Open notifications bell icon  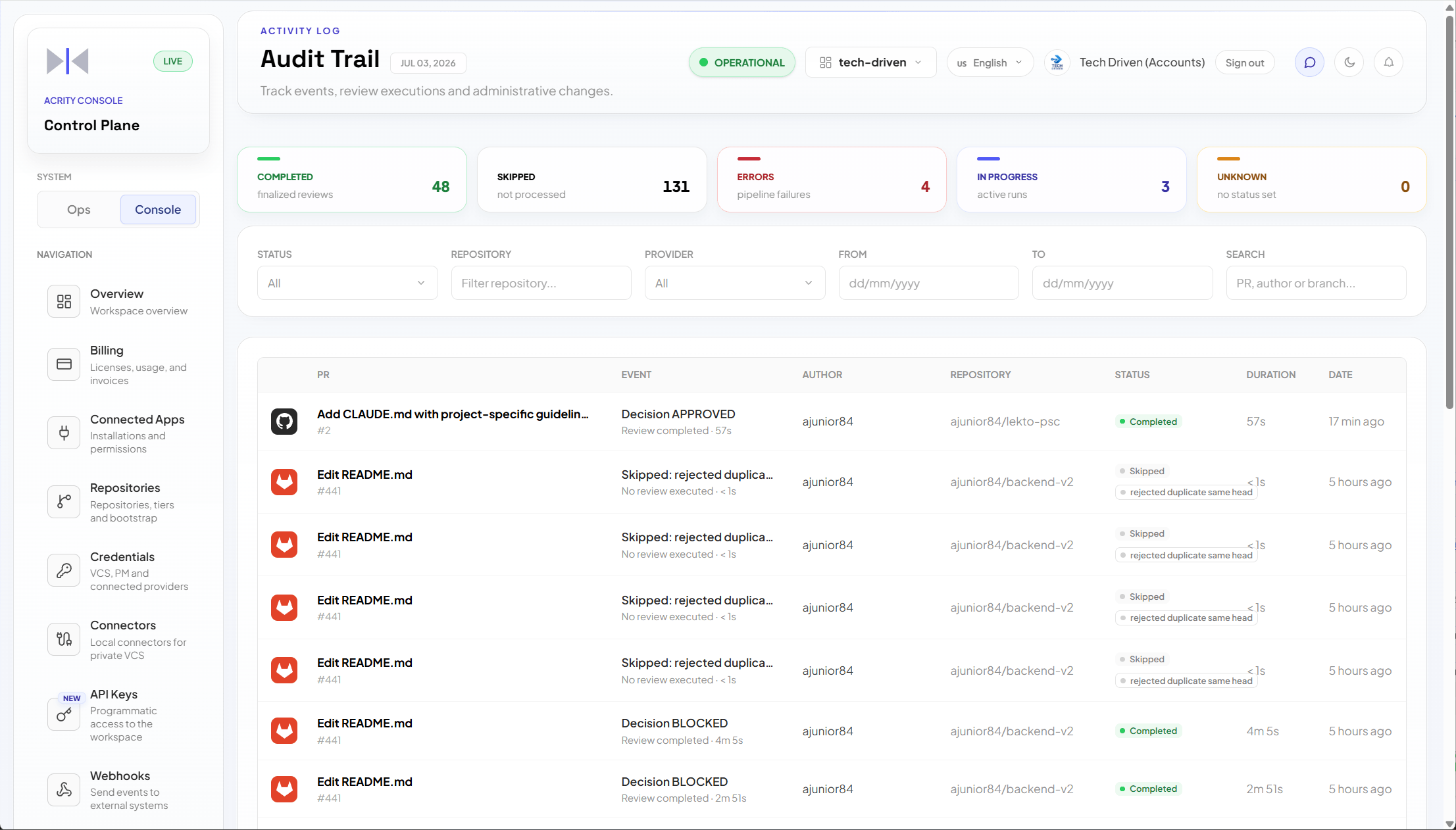pos(1389,62)
